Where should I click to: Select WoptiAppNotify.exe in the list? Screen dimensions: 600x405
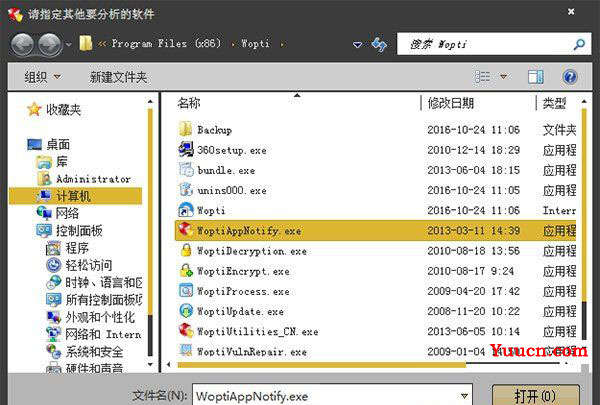[x=375, y=230]
